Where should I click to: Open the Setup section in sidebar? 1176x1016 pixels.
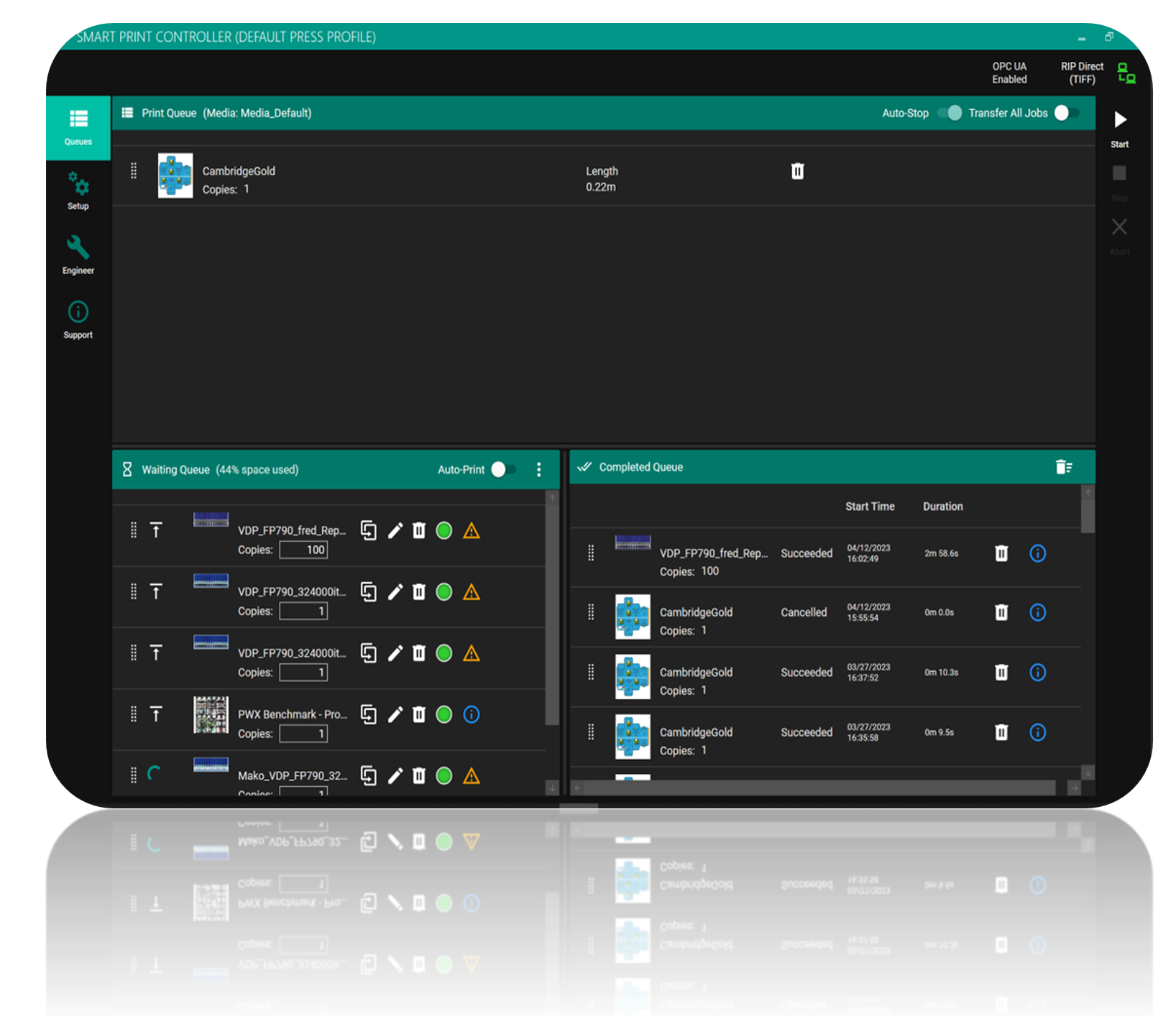point(78,191)
